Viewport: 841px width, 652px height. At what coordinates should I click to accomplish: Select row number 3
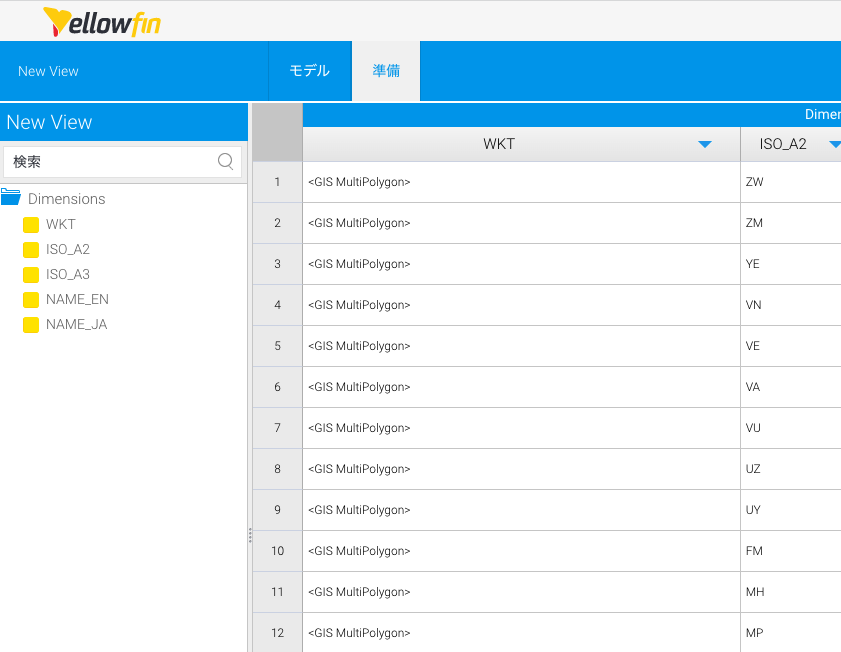[x=277, y=264]
